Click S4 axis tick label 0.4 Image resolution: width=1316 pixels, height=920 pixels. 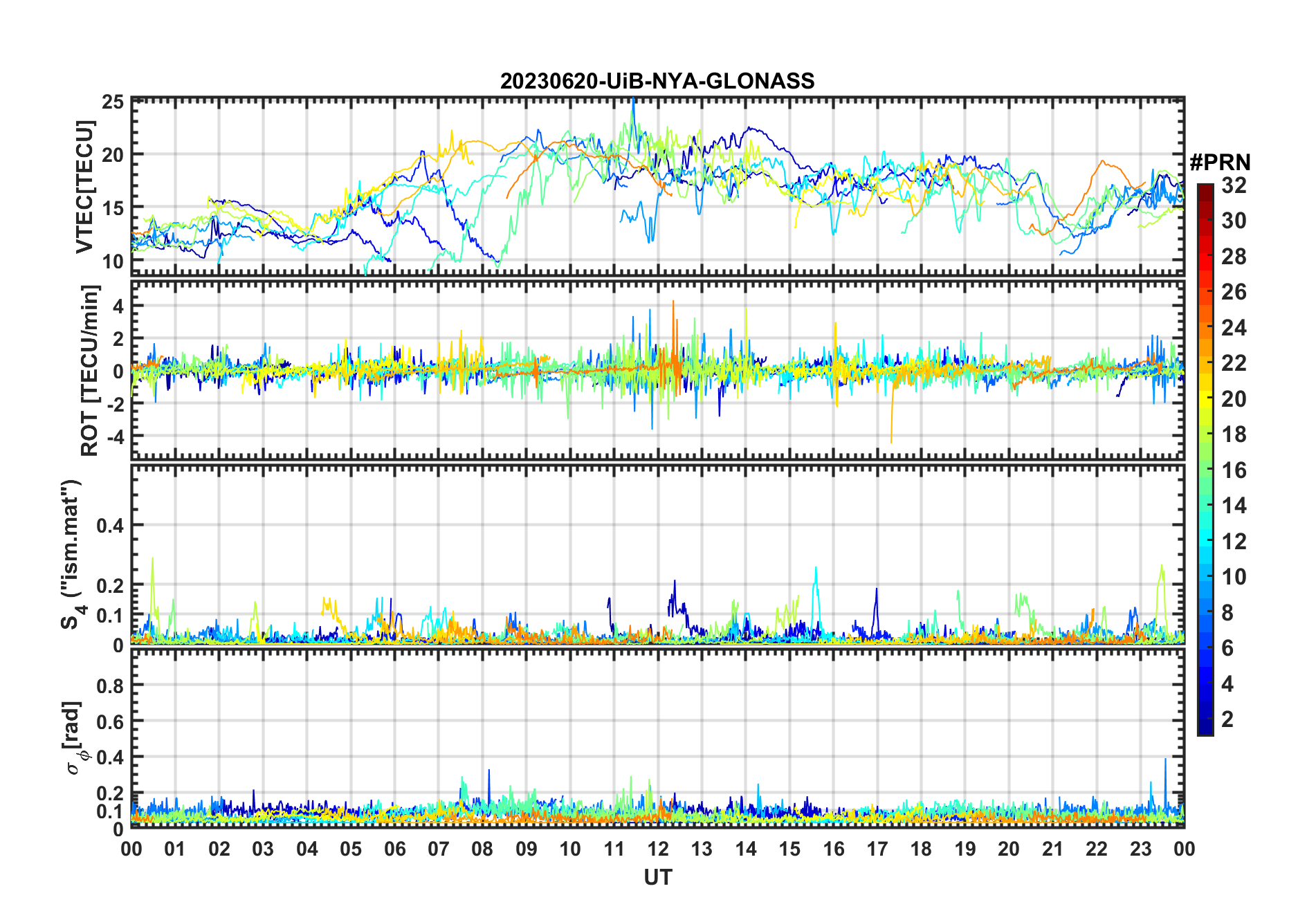111,525
